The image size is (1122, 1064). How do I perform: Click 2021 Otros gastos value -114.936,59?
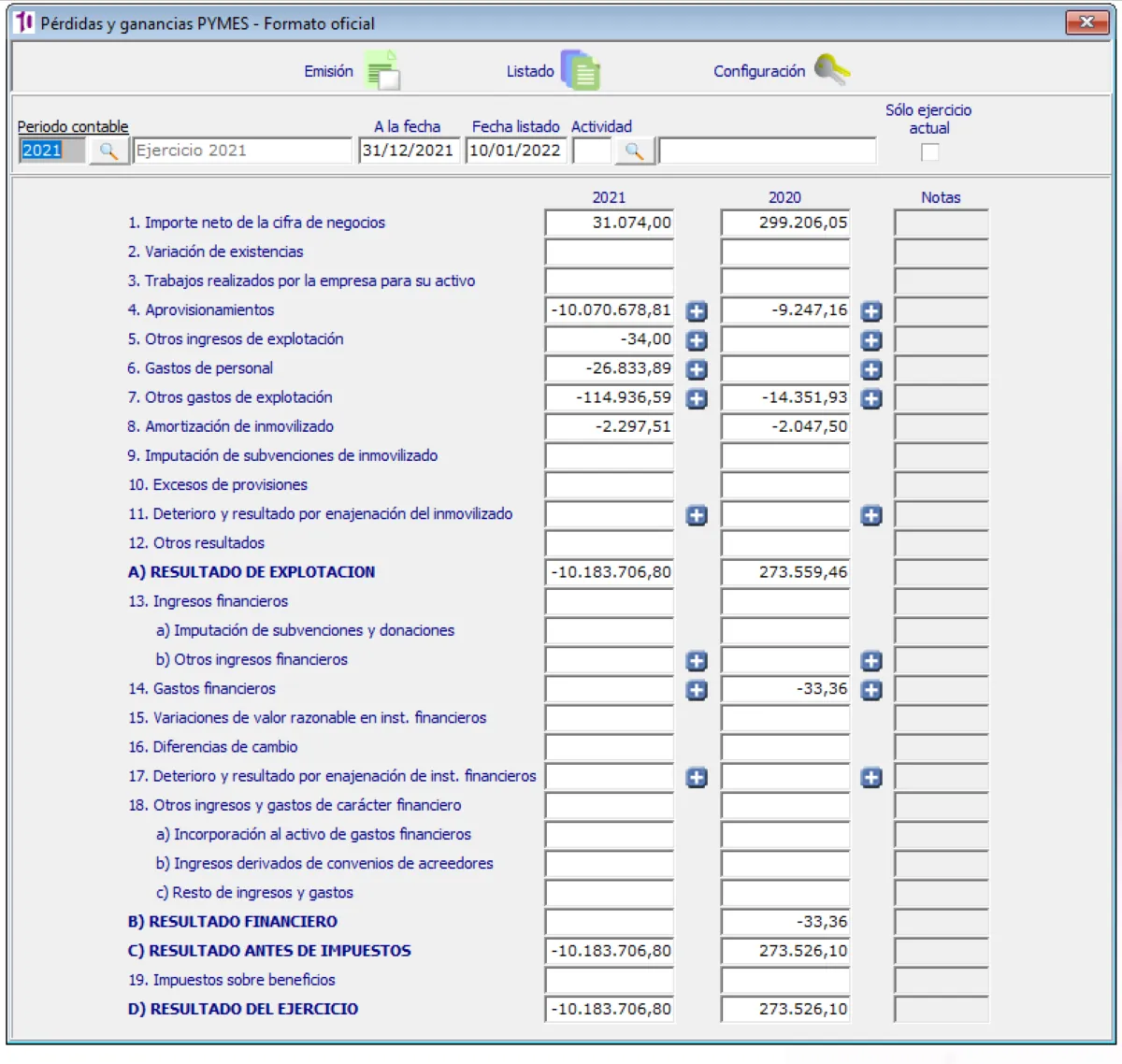point(610,397)
